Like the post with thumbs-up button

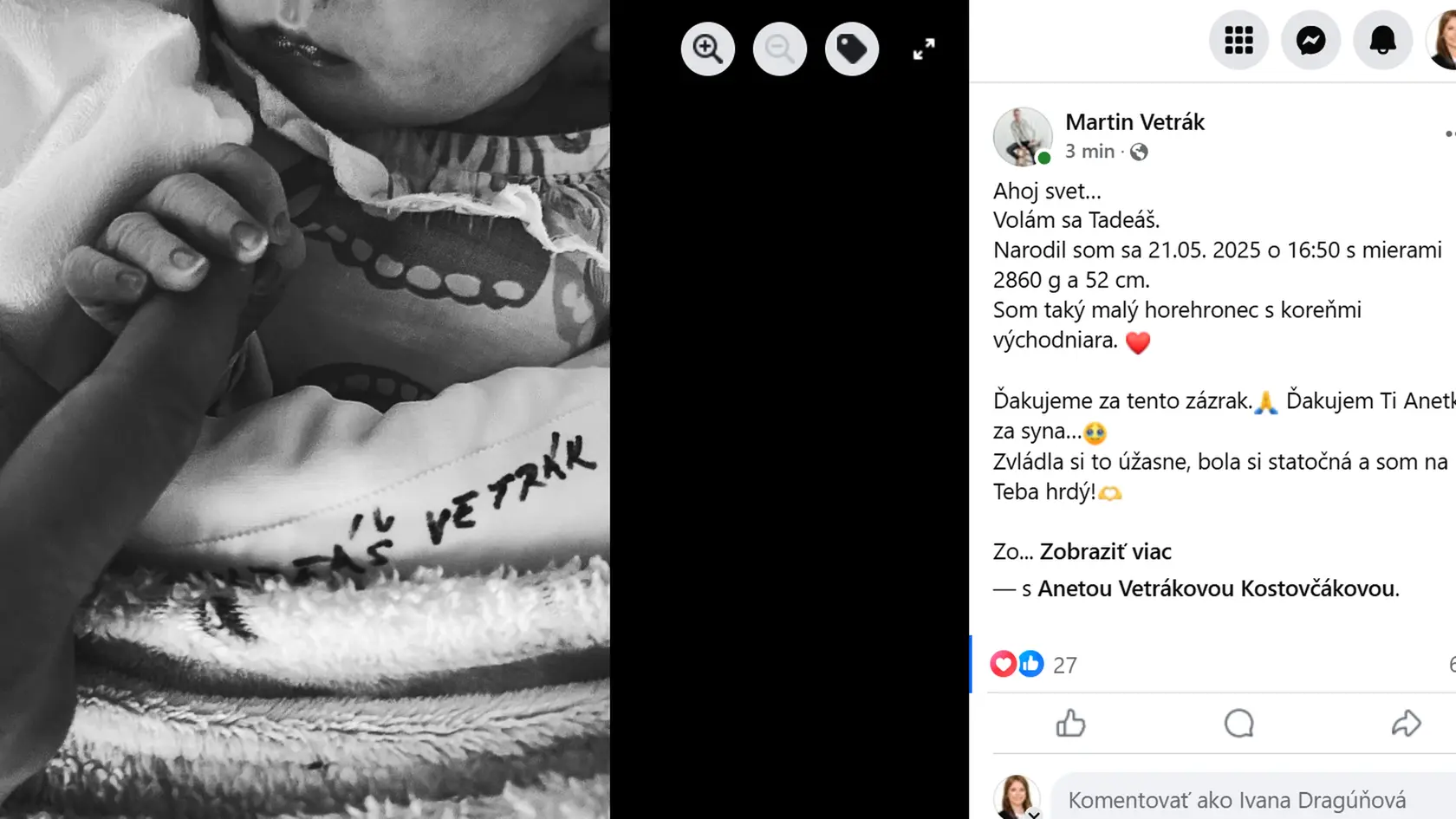click(1071, 723)
